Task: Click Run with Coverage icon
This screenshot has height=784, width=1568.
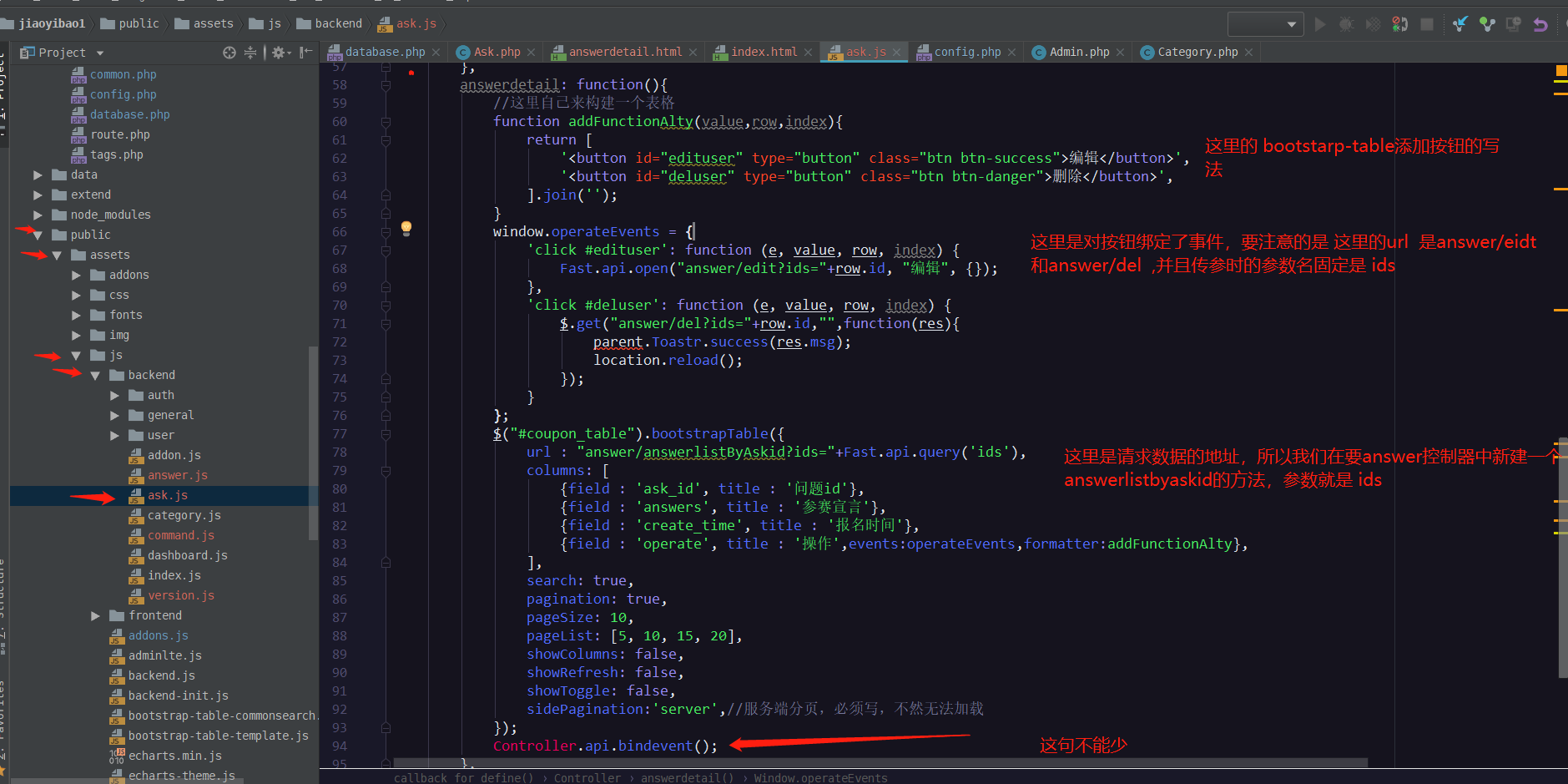Action: [x=1373, y=24]
